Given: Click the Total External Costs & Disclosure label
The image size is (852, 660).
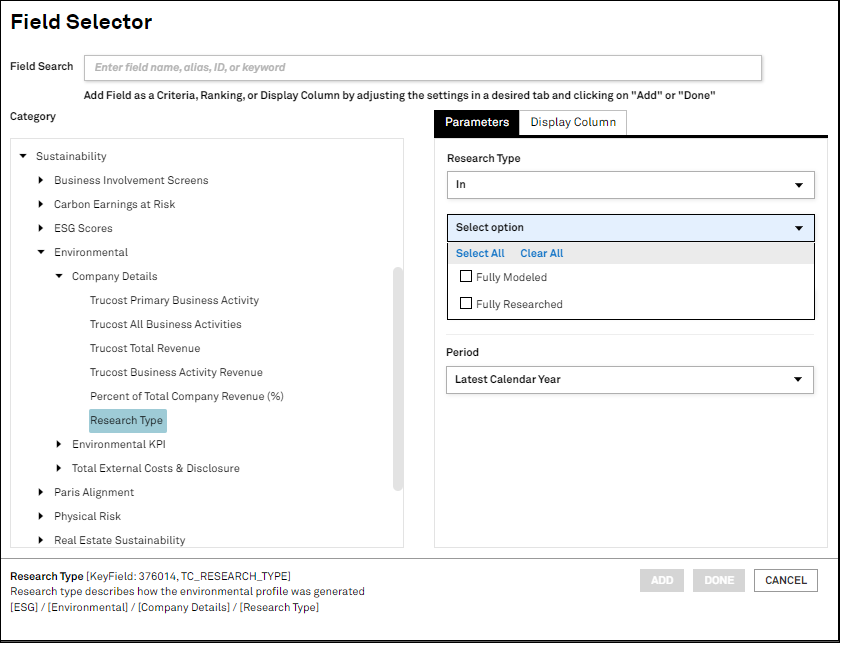Looking at the screenshot, I should coord(155,468).
